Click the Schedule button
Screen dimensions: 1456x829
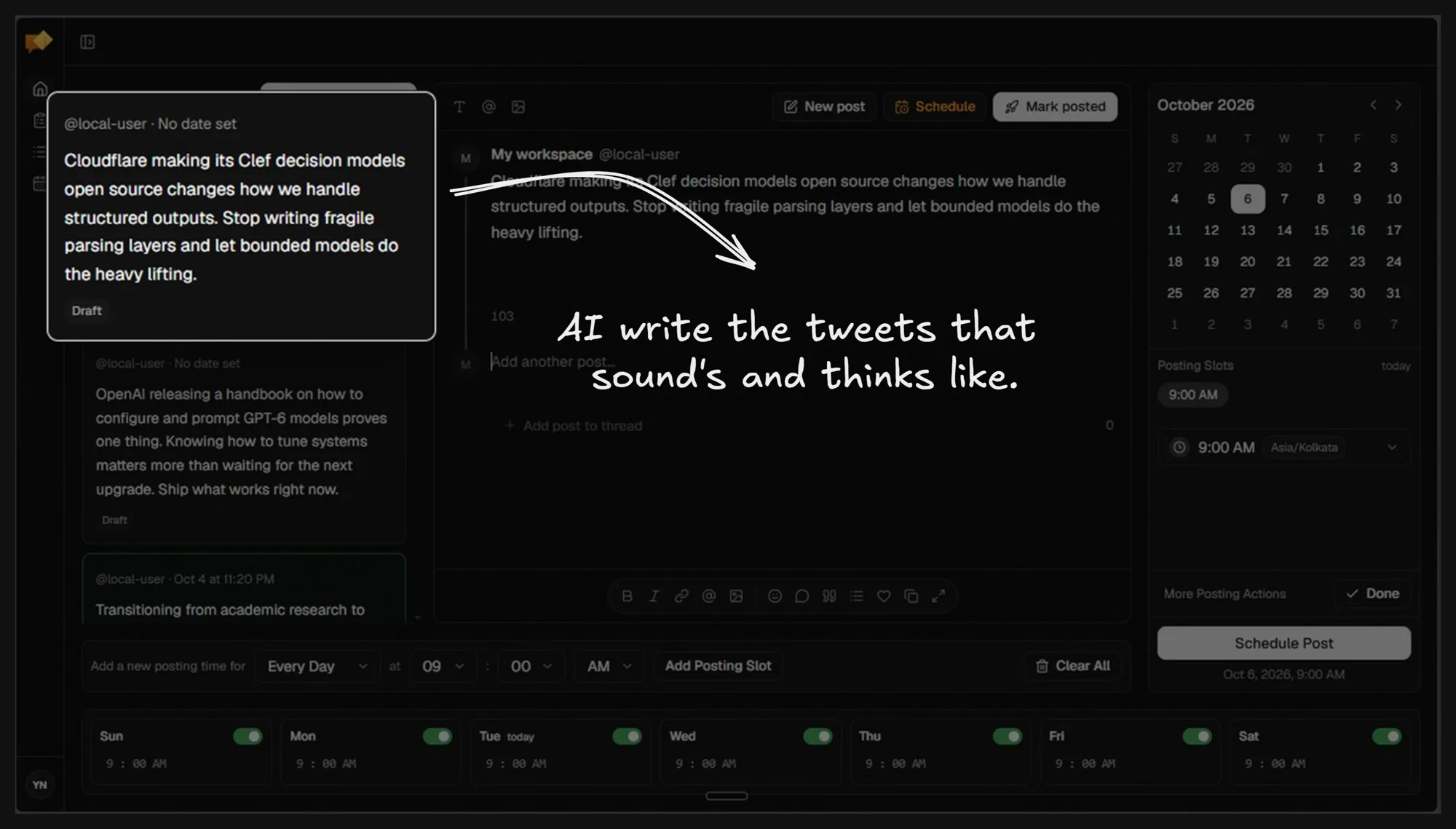935,107
